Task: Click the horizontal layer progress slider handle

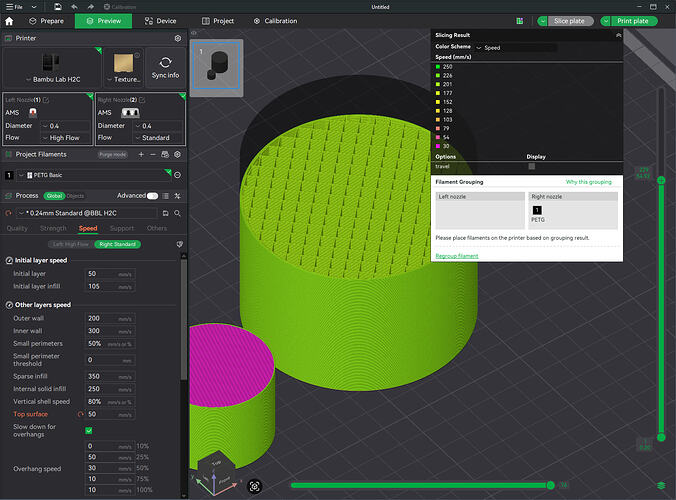Action: [551, 485]
